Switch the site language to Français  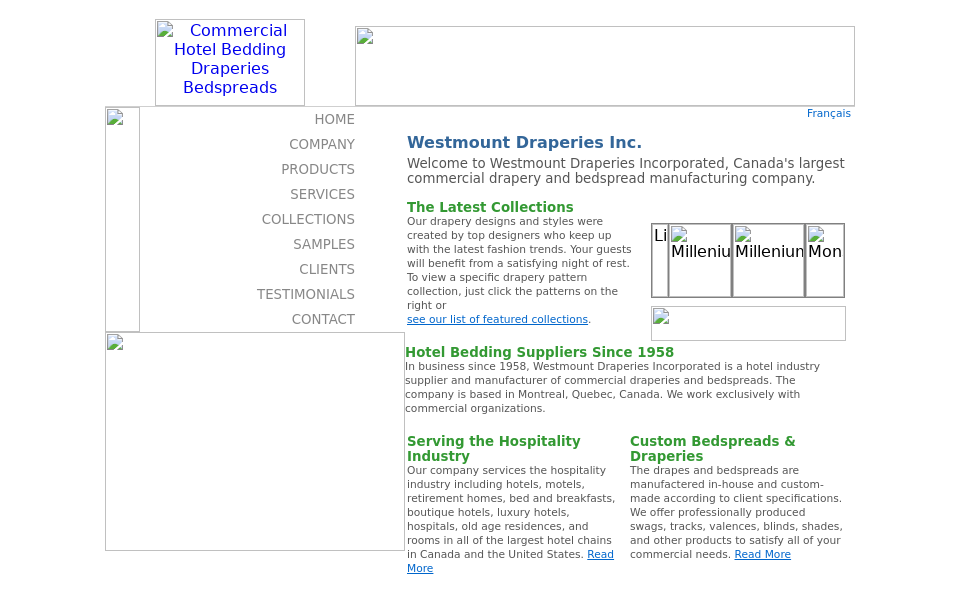(828, 113)
